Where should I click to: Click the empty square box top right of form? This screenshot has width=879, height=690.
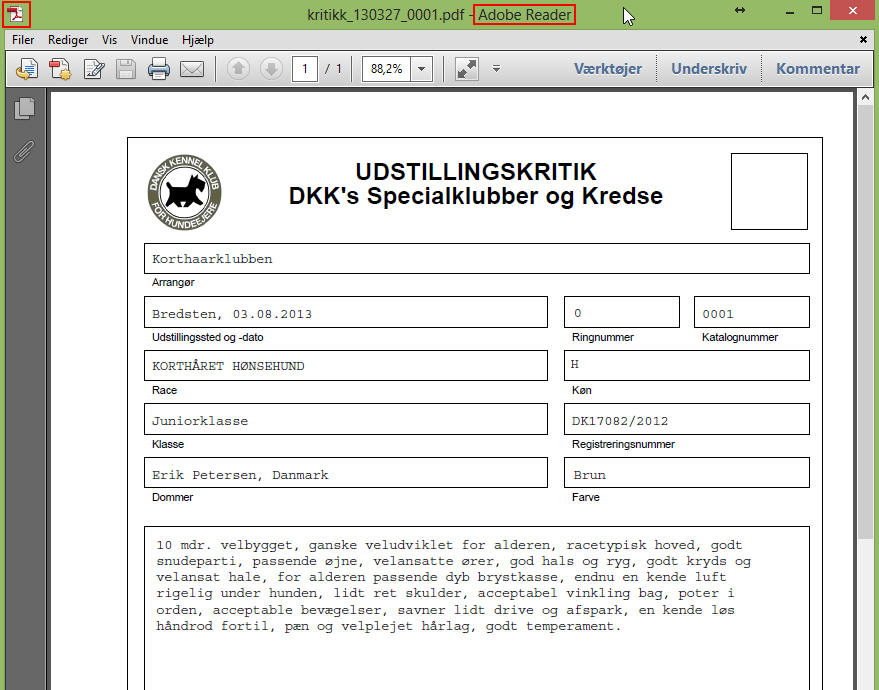point(769,191)
